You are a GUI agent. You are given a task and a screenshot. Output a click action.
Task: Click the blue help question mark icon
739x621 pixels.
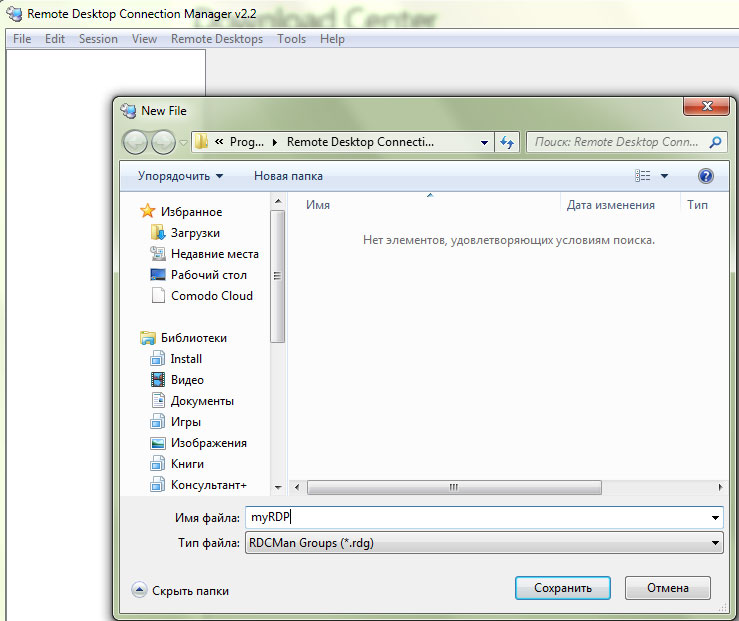coord(706,176)
